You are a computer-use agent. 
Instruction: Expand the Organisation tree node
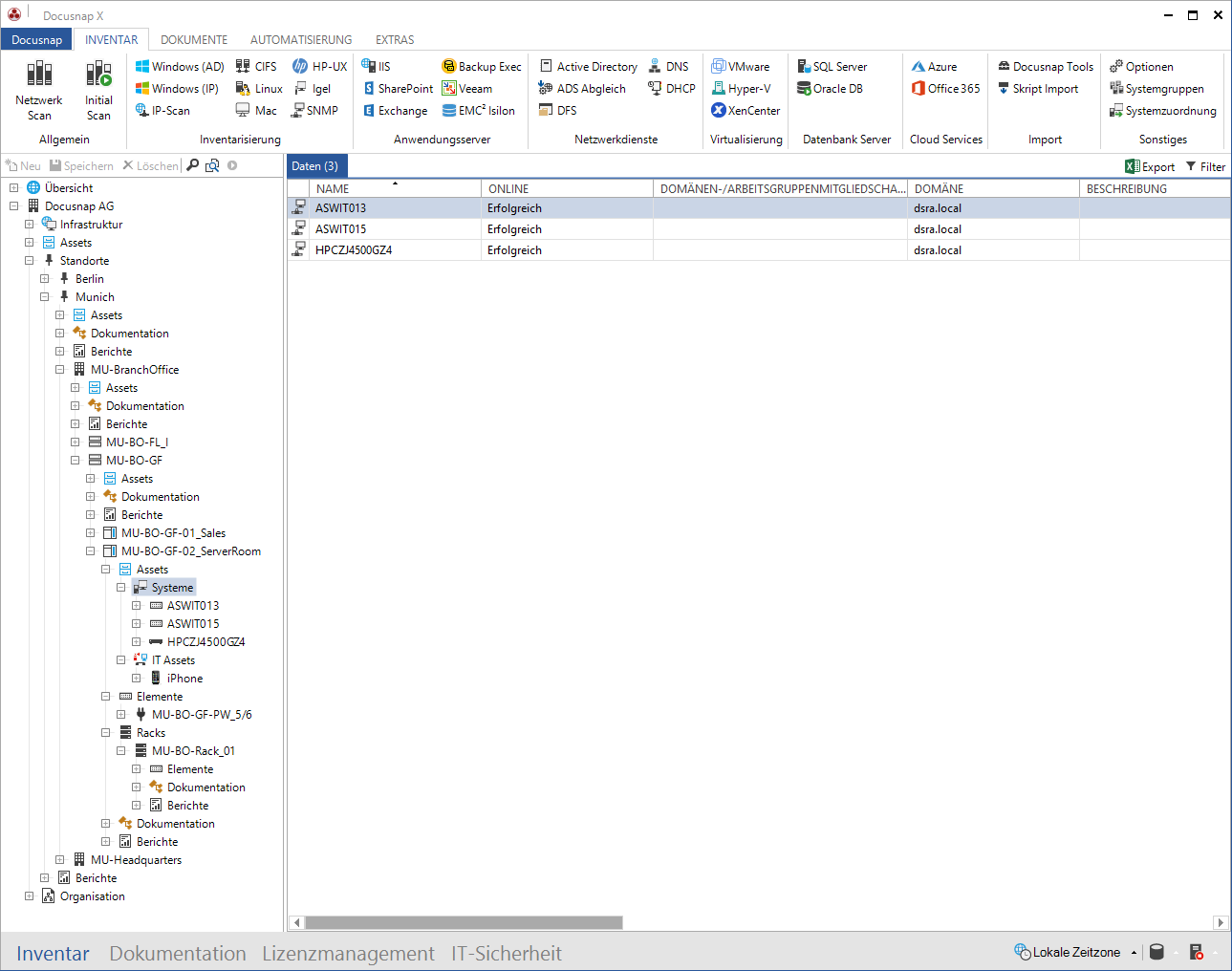[x=30, y=896]
